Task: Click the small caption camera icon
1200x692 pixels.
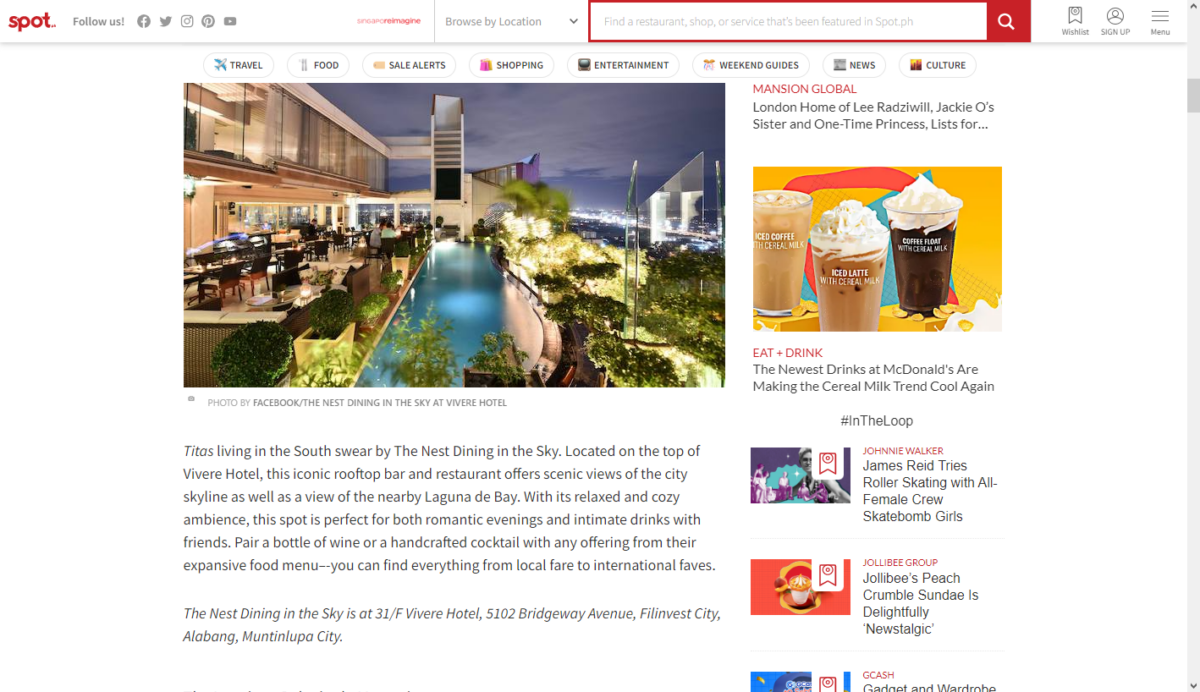Action: [191, 399]
